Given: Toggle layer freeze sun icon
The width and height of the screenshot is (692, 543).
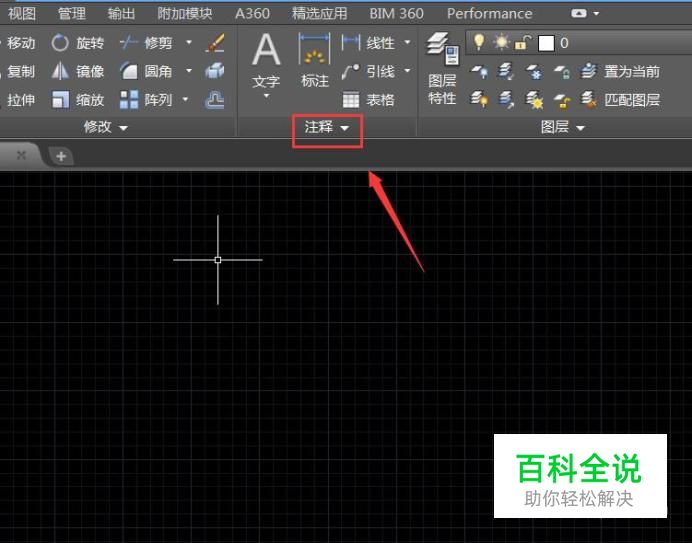Looking at the screenshot, I should coord(501,43).
